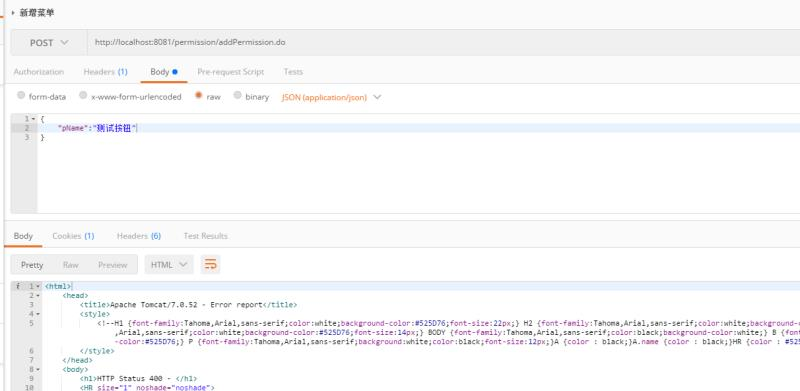
Task: Click the request URL input field
Action: click(443, 43)
